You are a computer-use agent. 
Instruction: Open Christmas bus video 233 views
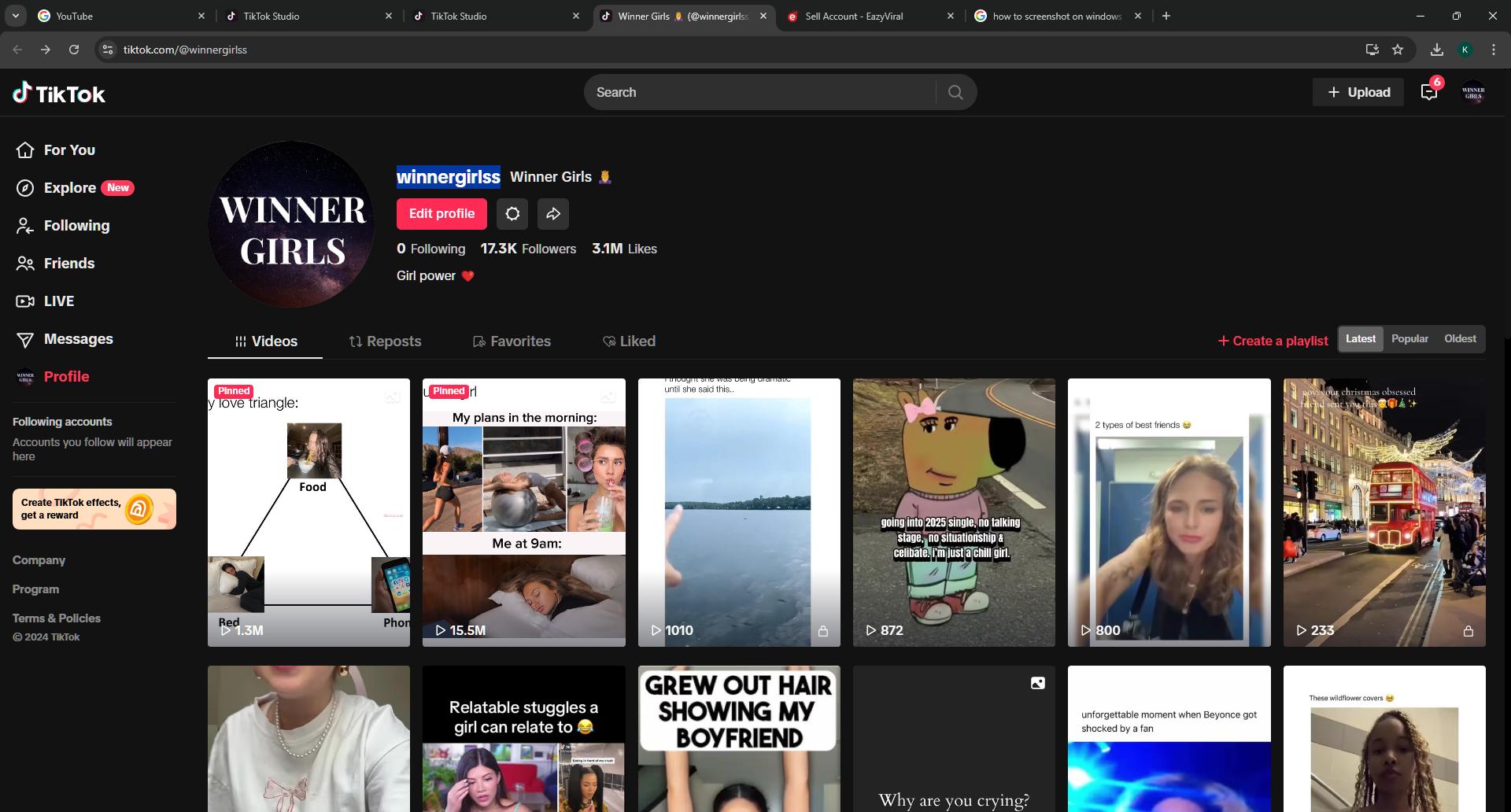(1384, 512)
